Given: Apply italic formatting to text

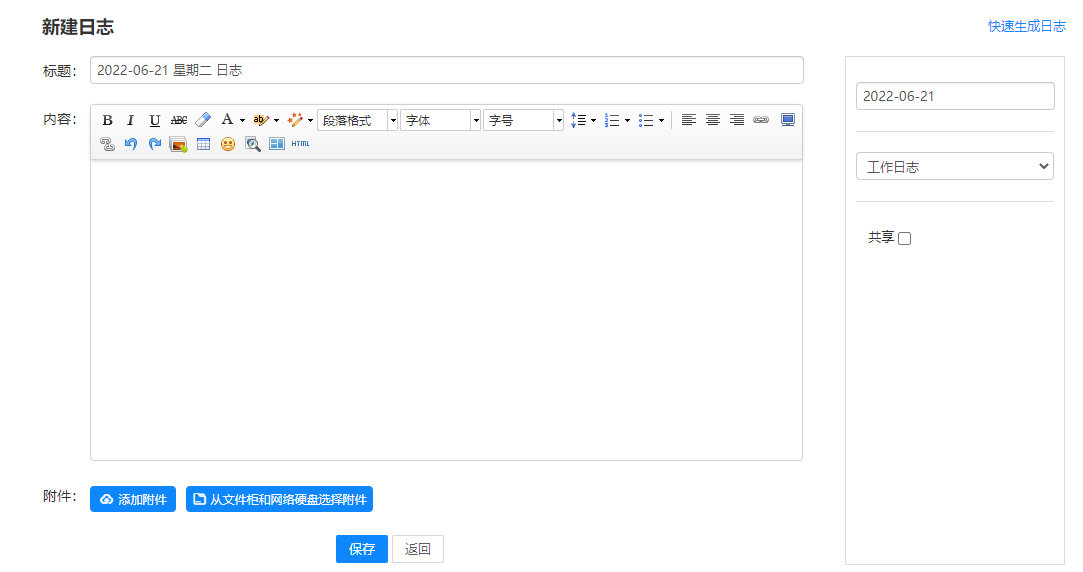Looking at the screenshot, I should tap(130, 120).
